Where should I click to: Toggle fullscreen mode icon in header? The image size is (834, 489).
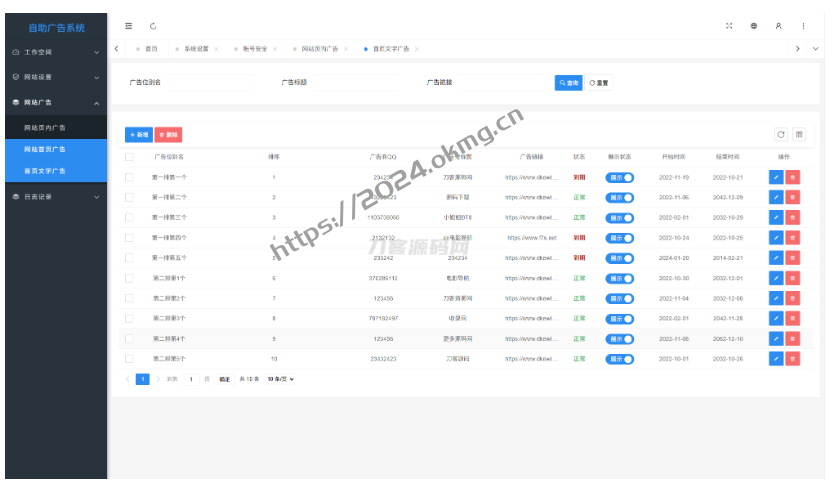pyautogui.click(x=729, y=26)
